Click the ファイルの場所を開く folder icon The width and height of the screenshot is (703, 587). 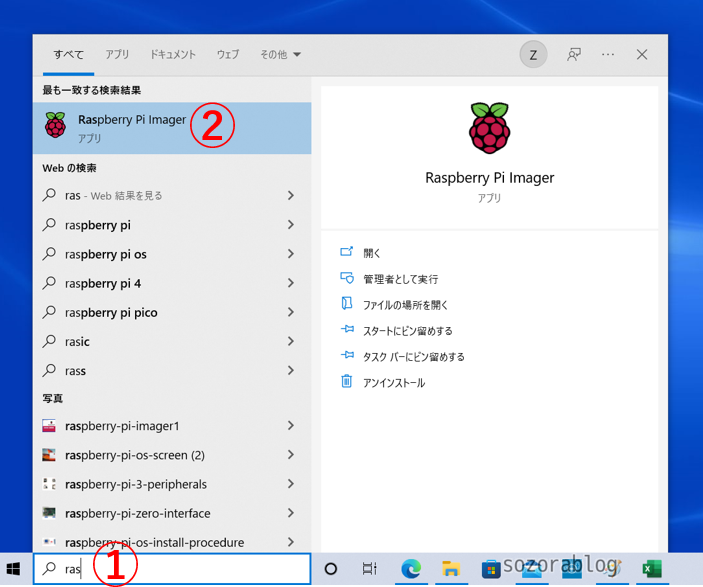(x=347, y=304)
